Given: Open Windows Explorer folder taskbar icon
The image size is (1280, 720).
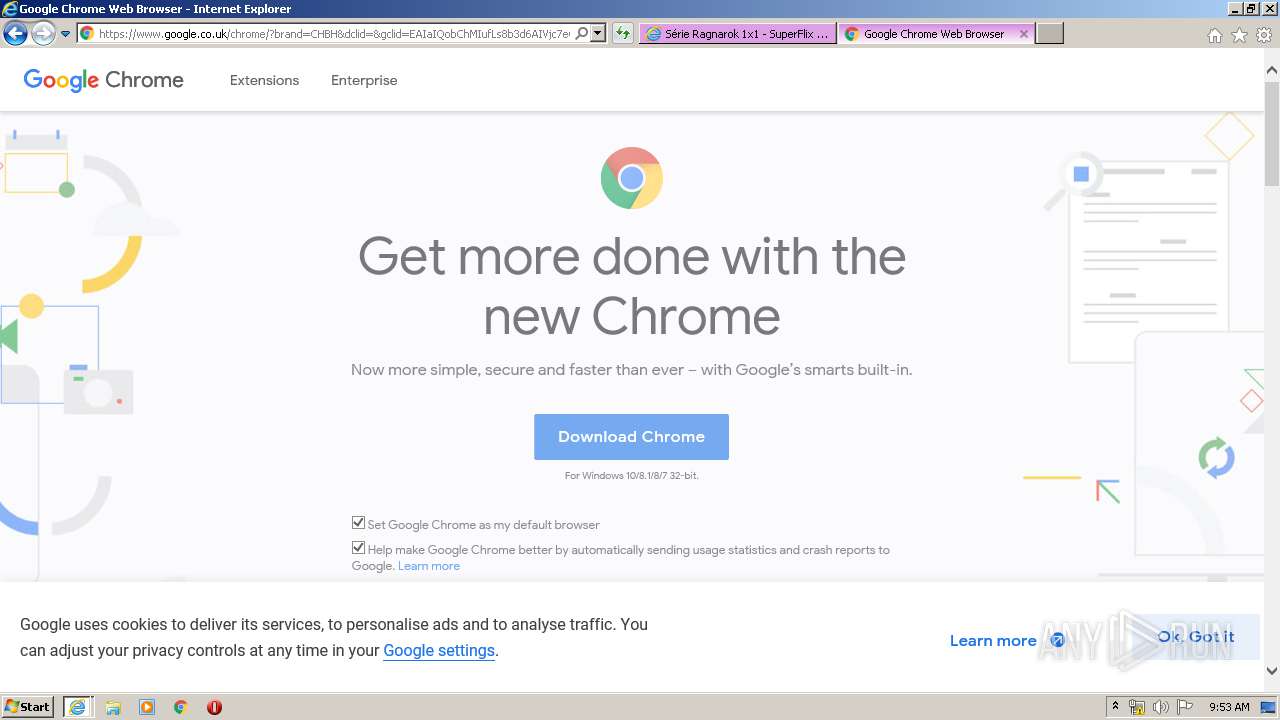Looking at the screenshot, I should coord(113,707).
